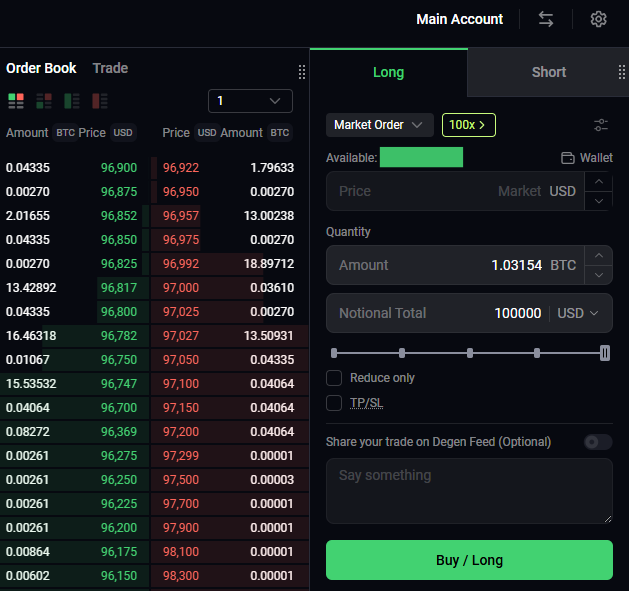Click bid amount 16.46318

[x=31, y=336]
